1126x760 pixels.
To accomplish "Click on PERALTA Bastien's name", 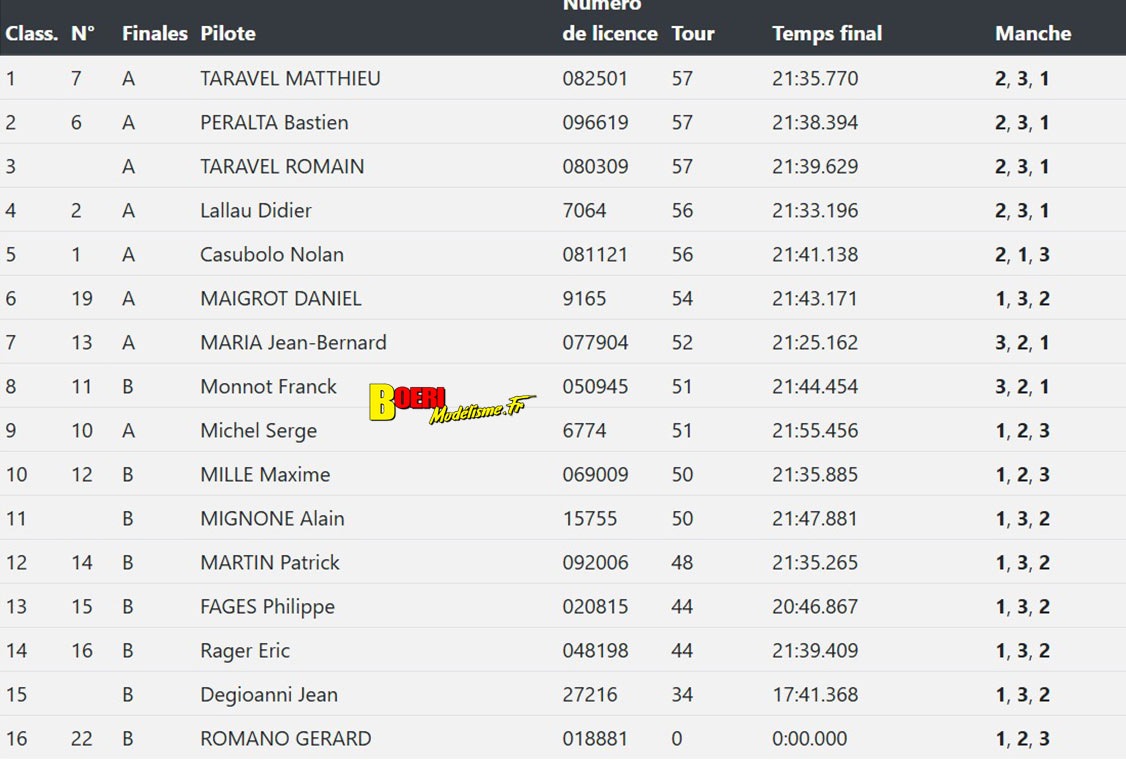I will pyautogui.click(x=274, y=122).
